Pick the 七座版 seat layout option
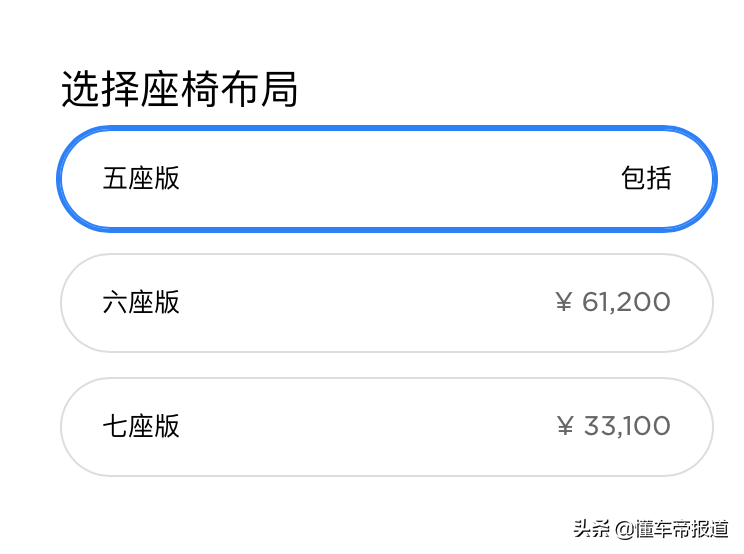 tap(386, 427)
